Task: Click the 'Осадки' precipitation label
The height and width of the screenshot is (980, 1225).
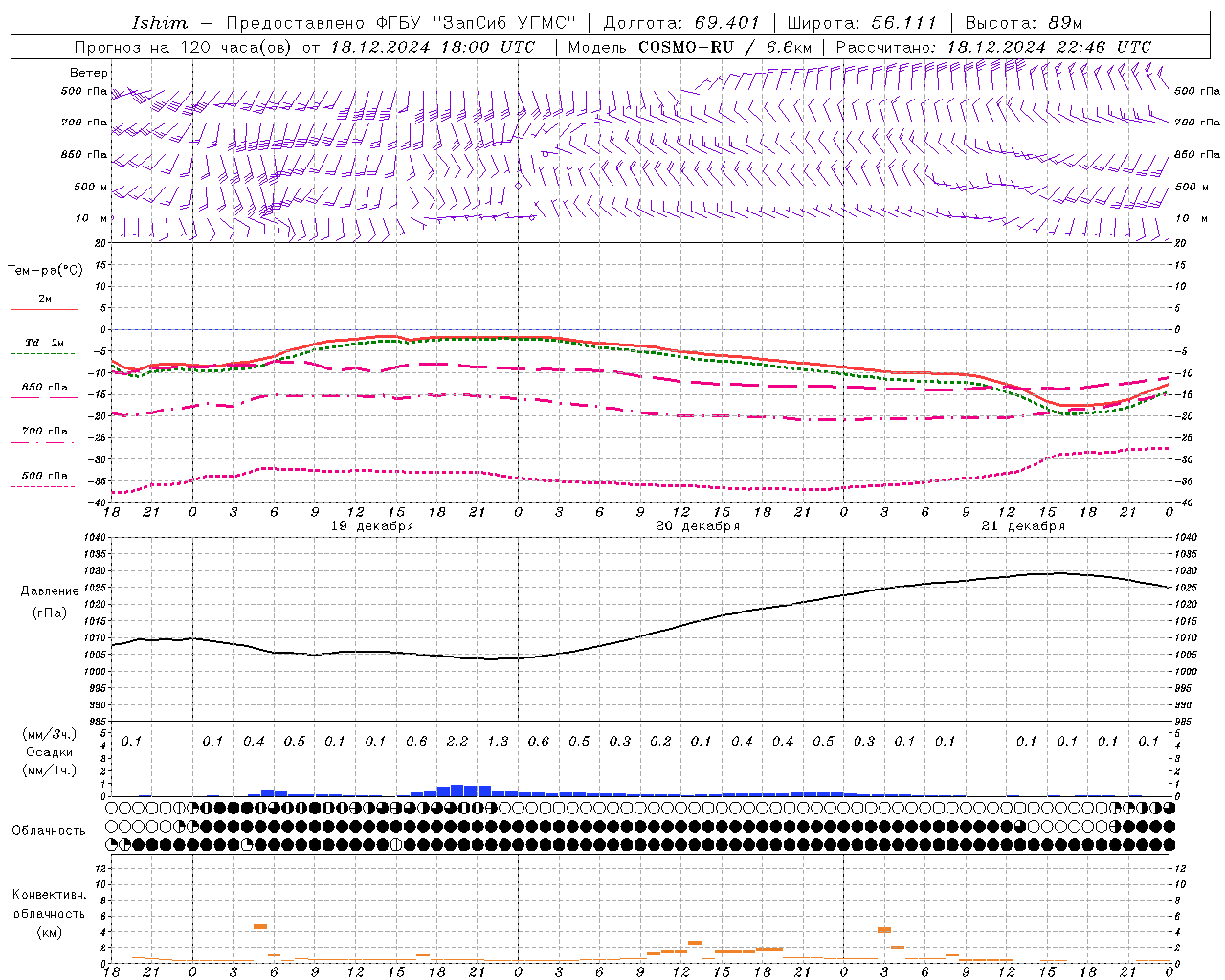Action: [x=50, y=752]
